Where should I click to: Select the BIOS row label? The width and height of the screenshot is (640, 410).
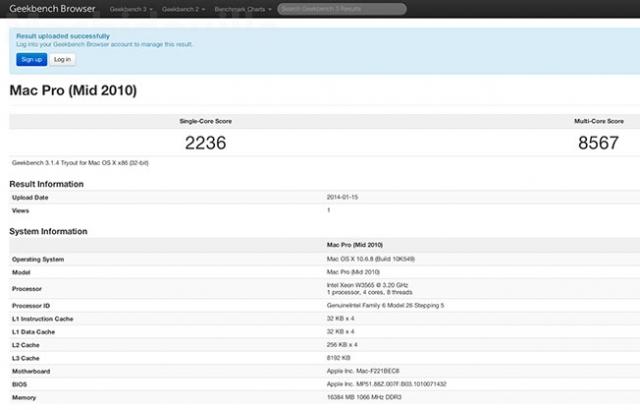(19, 384)
